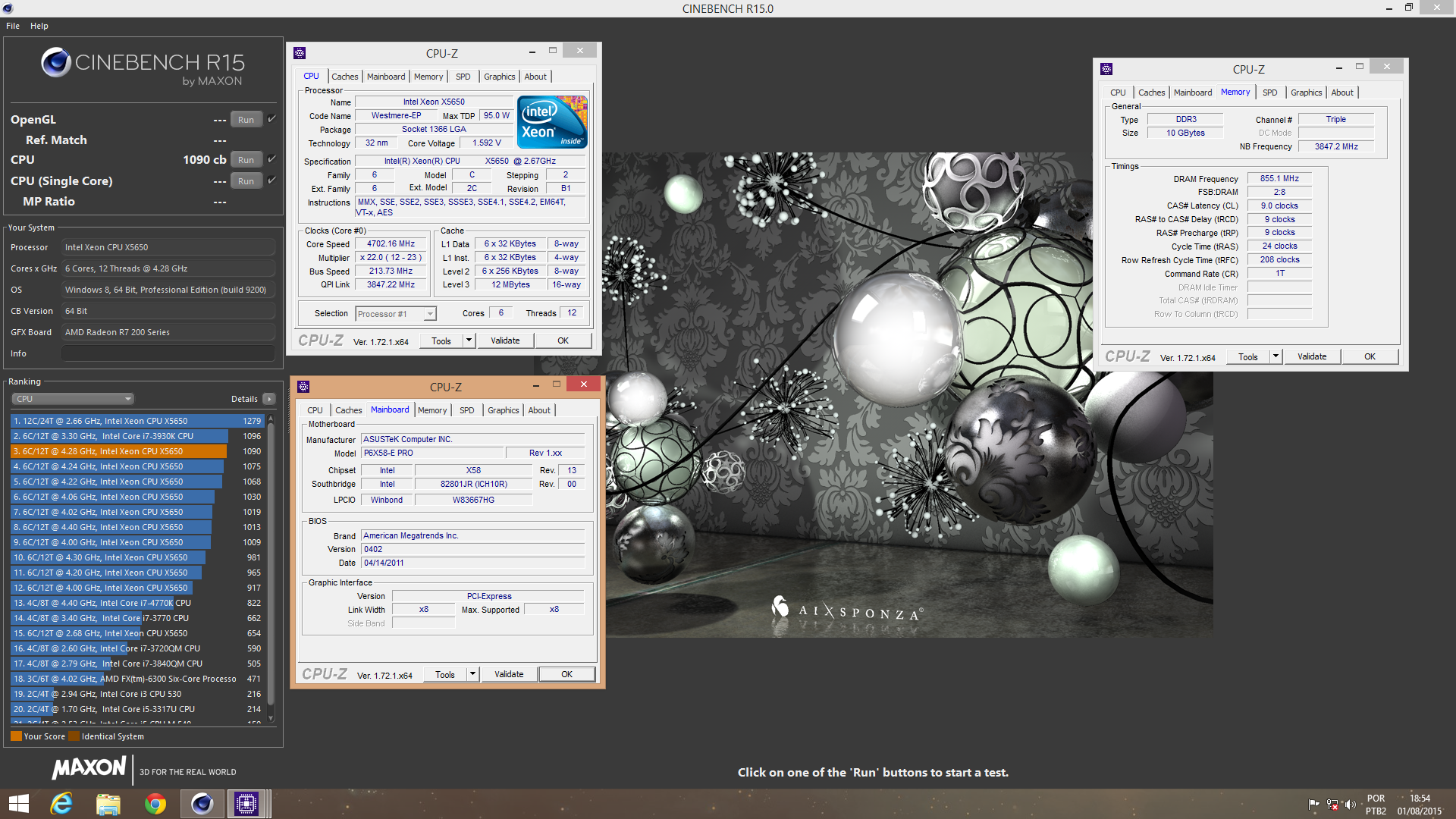Image resolution: width=1456 pixels, height=819 pixels.
Task: Expand the ranking CPU dropdown
Action: (x=72, y=399)
